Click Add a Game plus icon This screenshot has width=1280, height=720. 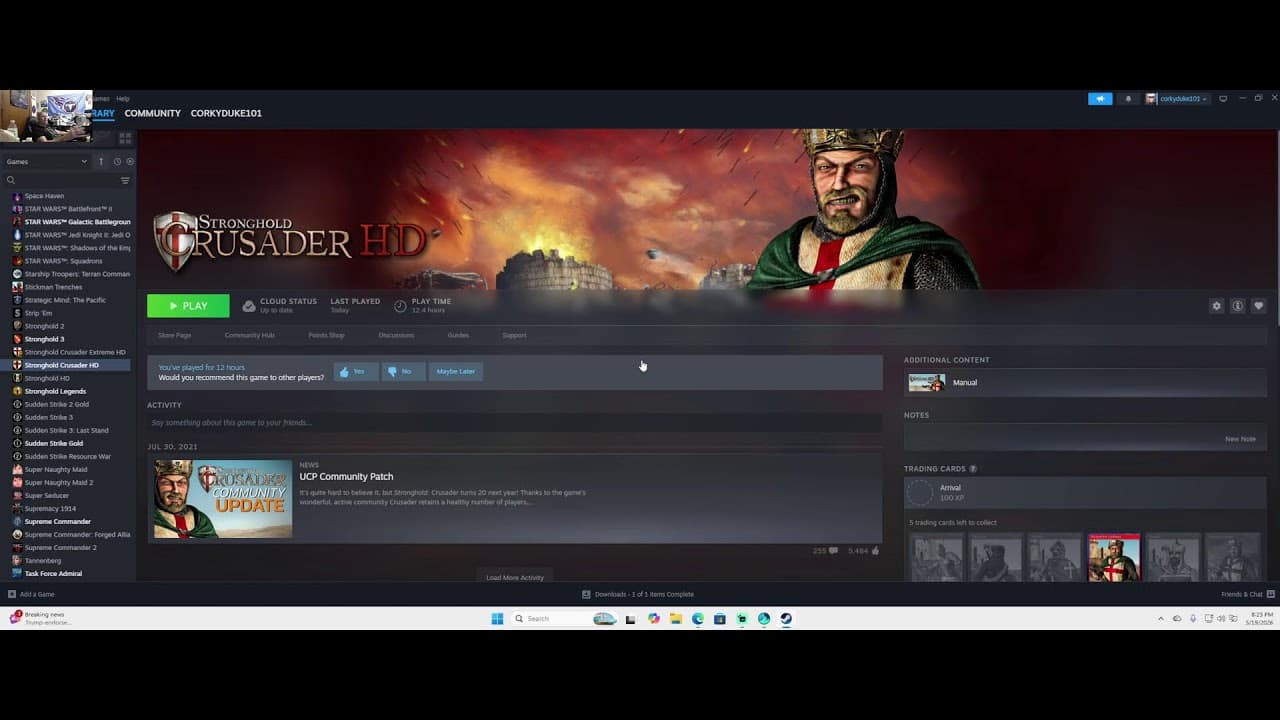[x=12, y=594]
